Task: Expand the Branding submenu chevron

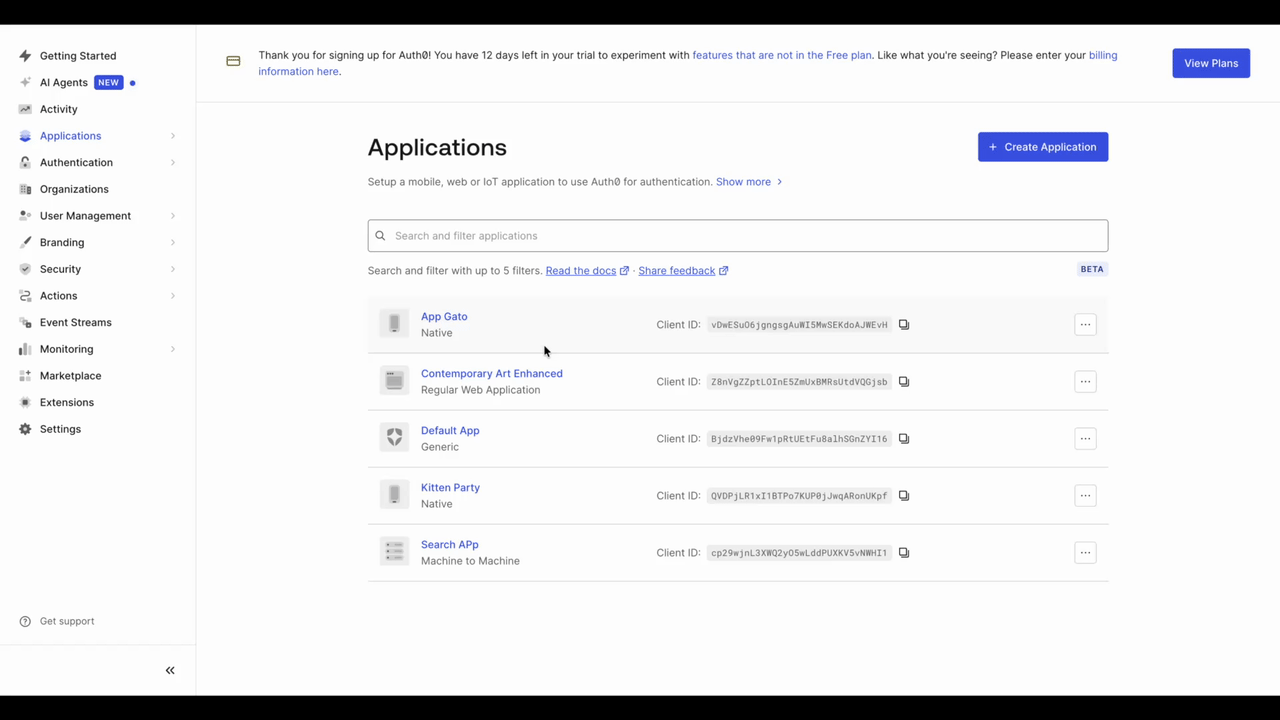Action: (x=173, y=243)
